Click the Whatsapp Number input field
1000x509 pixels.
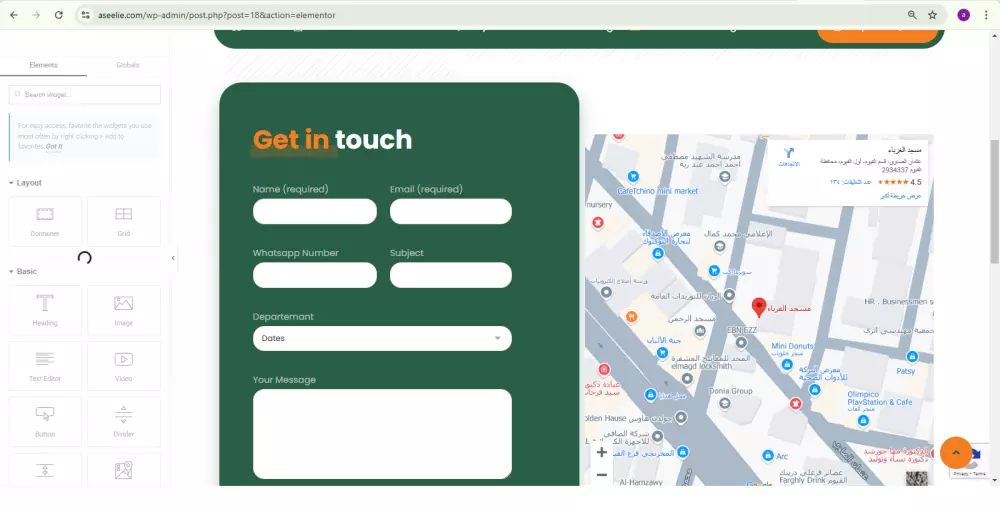point(314,275)
